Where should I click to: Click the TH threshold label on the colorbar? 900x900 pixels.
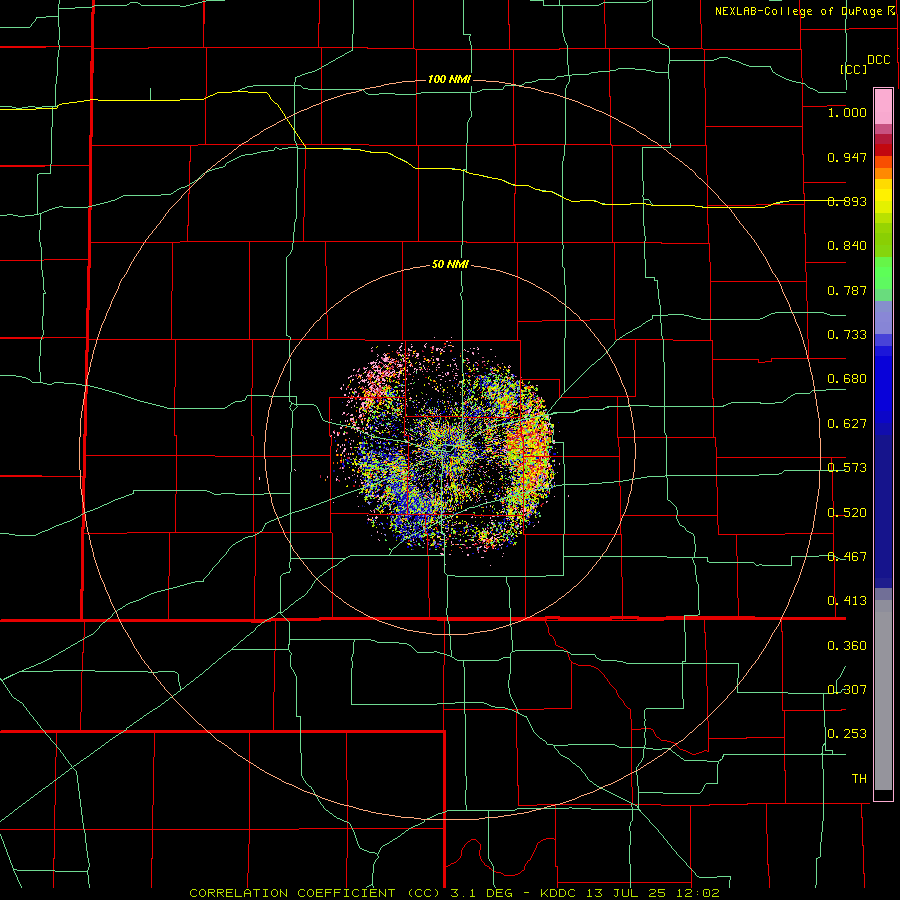(859, 779)
